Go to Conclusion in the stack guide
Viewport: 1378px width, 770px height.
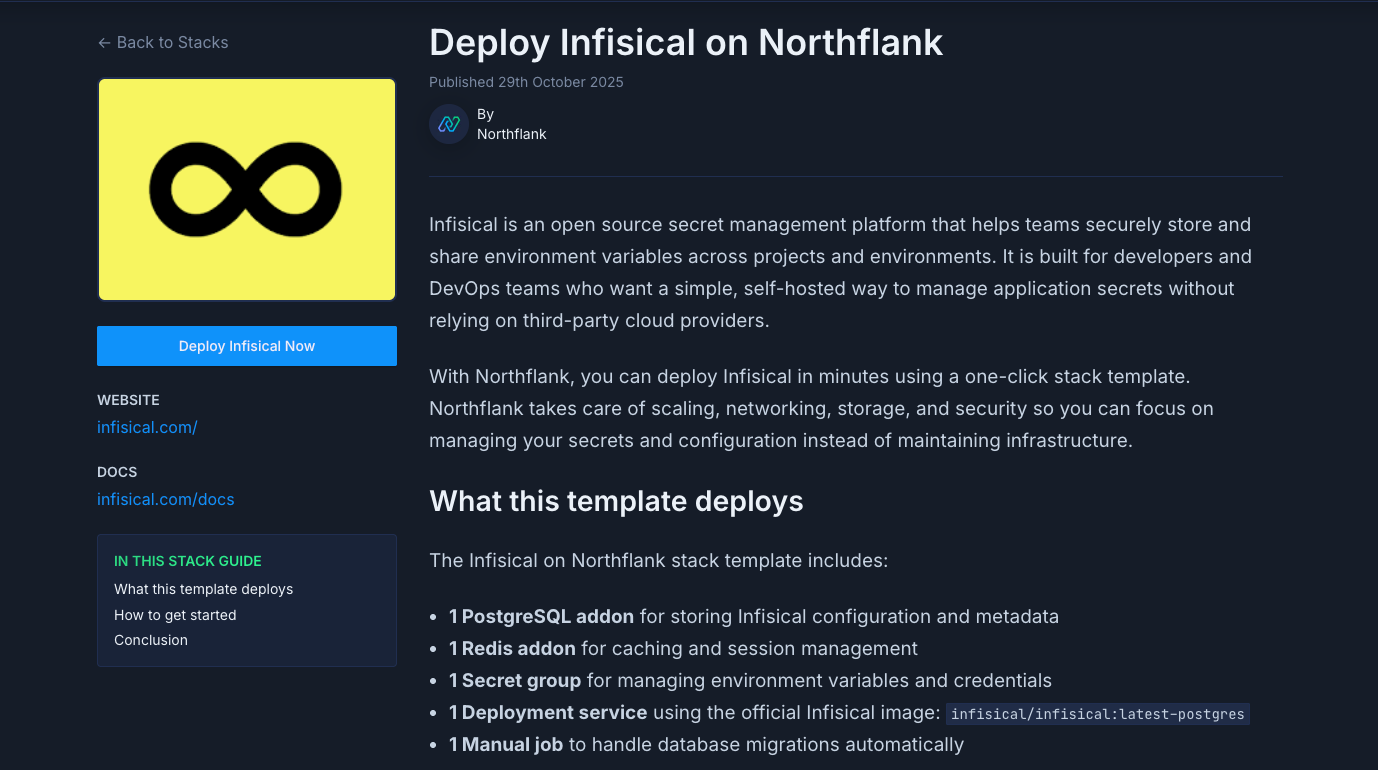(151, 640)
